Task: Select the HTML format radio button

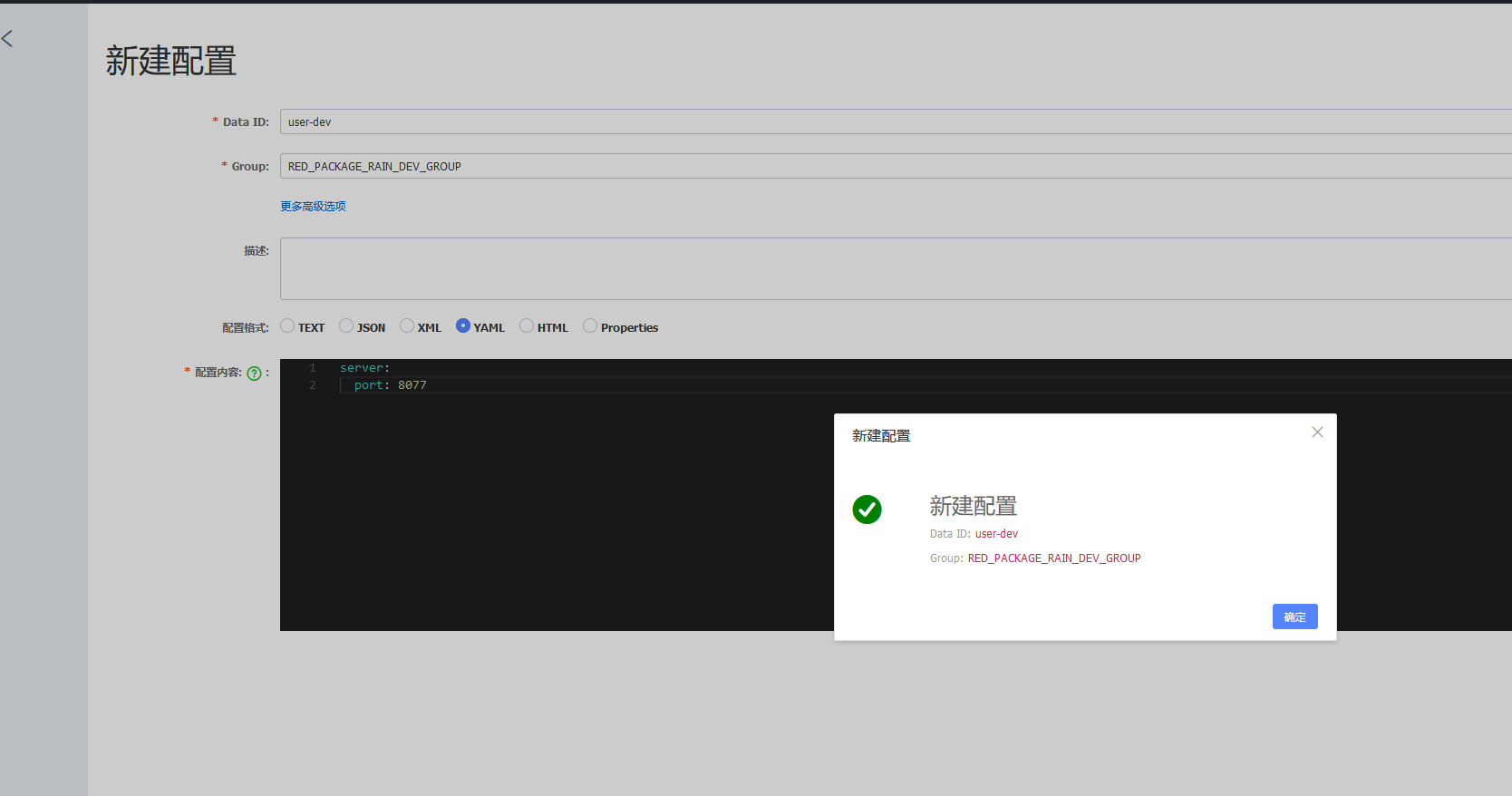Action: [x=527, y=325]
